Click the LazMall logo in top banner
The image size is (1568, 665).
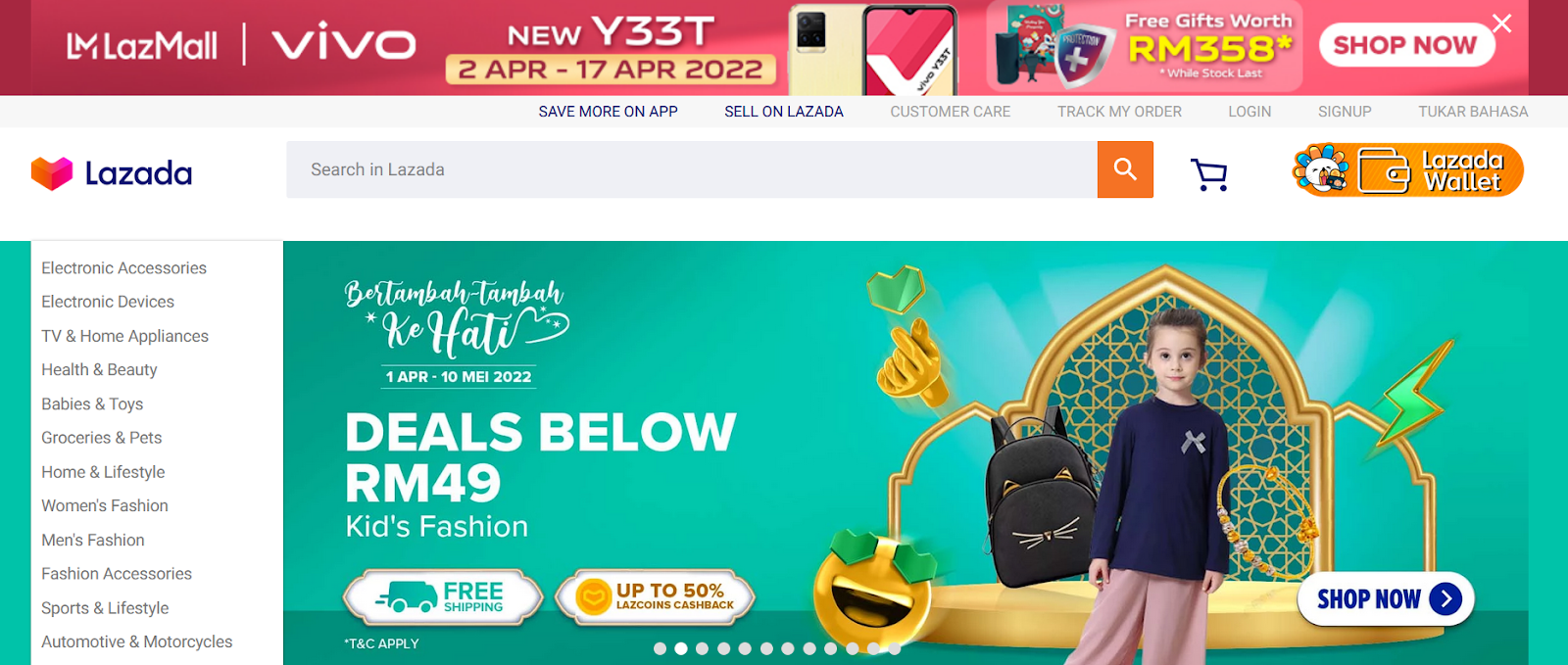click(x=142, y=45)
